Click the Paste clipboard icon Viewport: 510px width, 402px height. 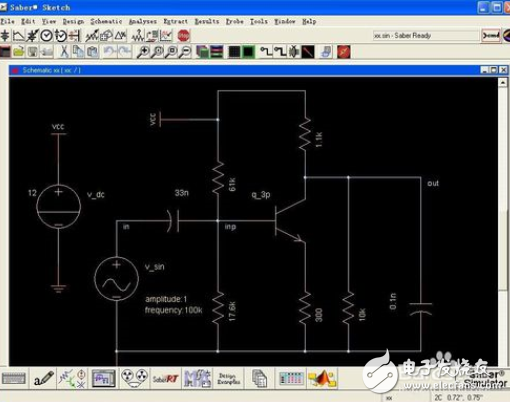[x=92, y=52]
